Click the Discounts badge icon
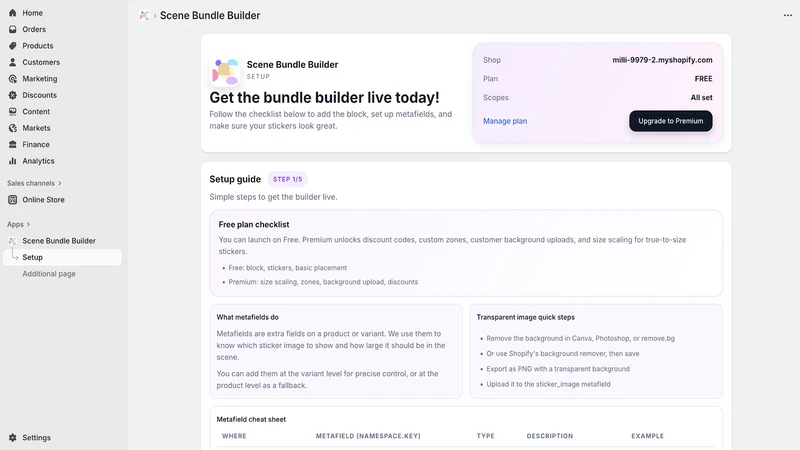The height and width of the screenshot is (450, 800). click(13, 95)
